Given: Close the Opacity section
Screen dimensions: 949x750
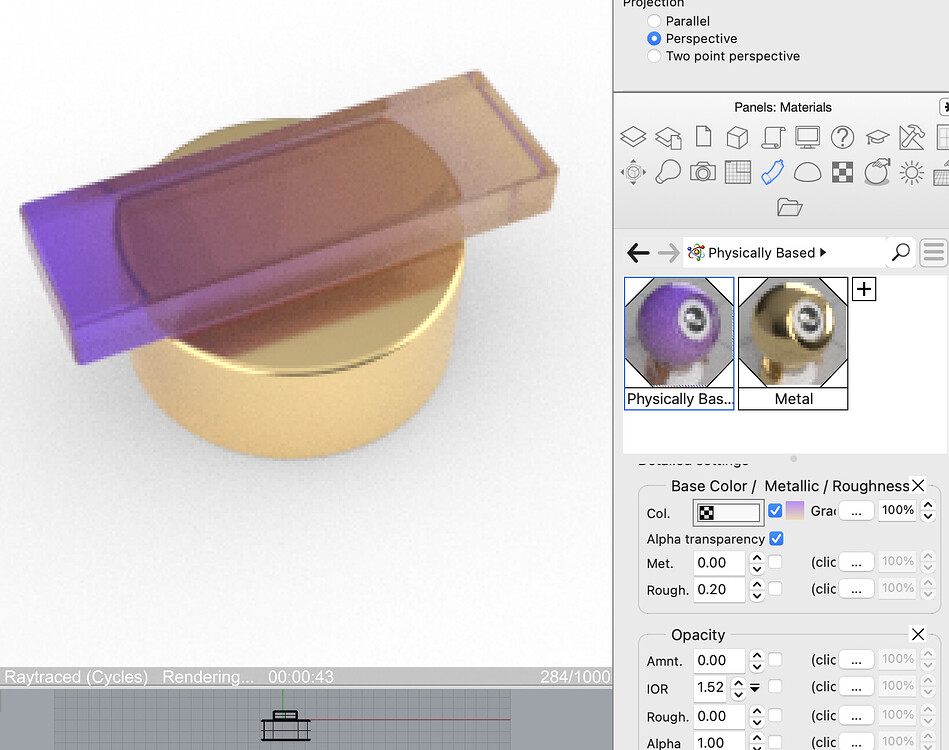Looking at the screenshot, I should click(918, 634).
